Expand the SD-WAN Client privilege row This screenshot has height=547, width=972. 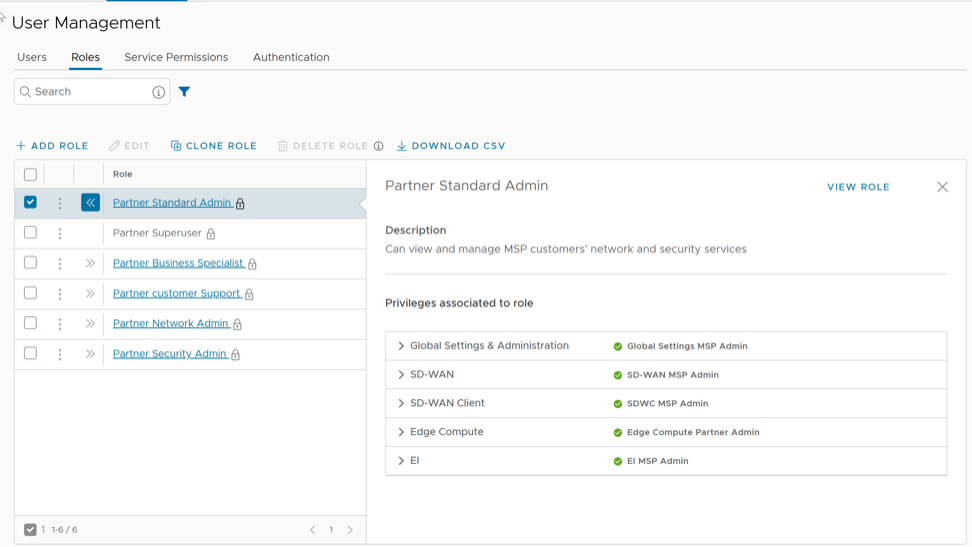(401, 404)
